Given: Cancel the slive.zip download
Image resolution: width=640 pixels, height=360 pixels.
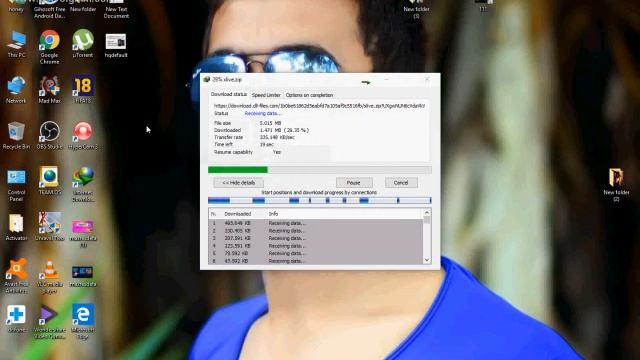Looking at the screenshot, I should coord(401,183).
